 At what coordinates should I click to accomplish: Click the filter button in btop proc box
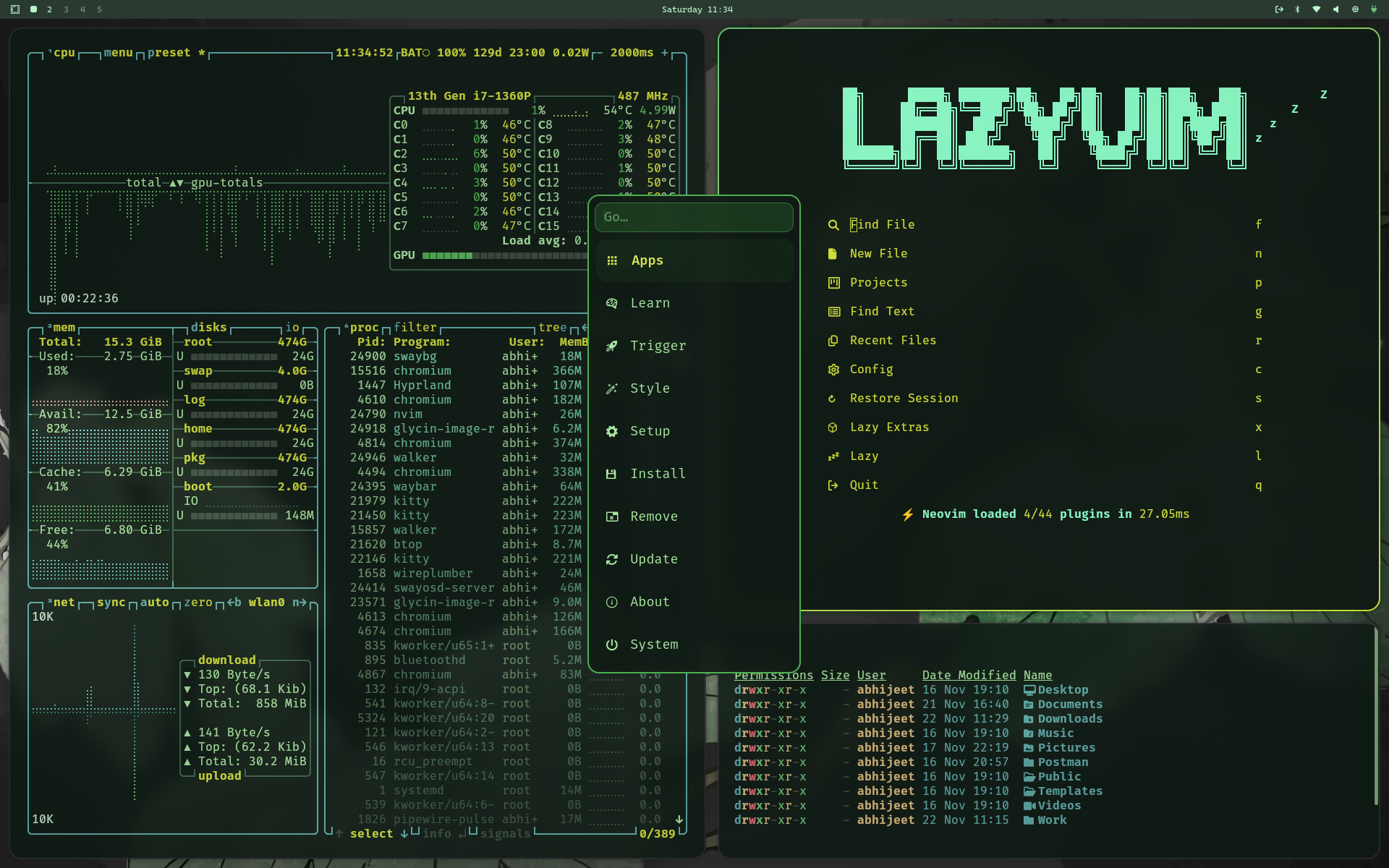pyautogui.click(x=415, y=328)
